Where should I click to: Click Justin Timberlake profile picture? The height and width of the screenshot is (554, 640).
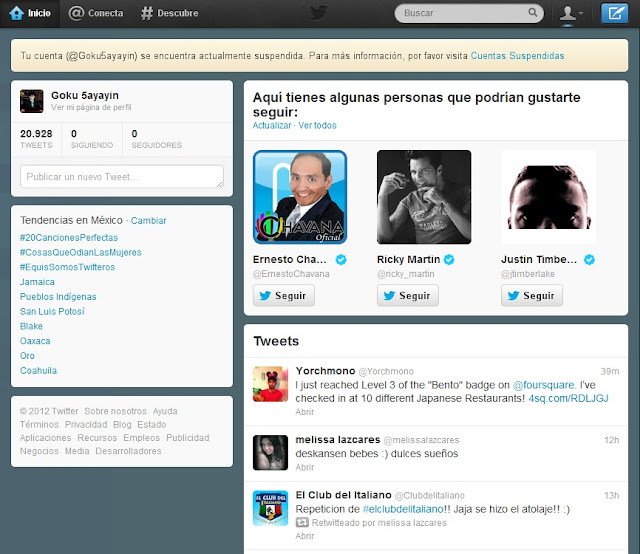(x=548, y=197)
